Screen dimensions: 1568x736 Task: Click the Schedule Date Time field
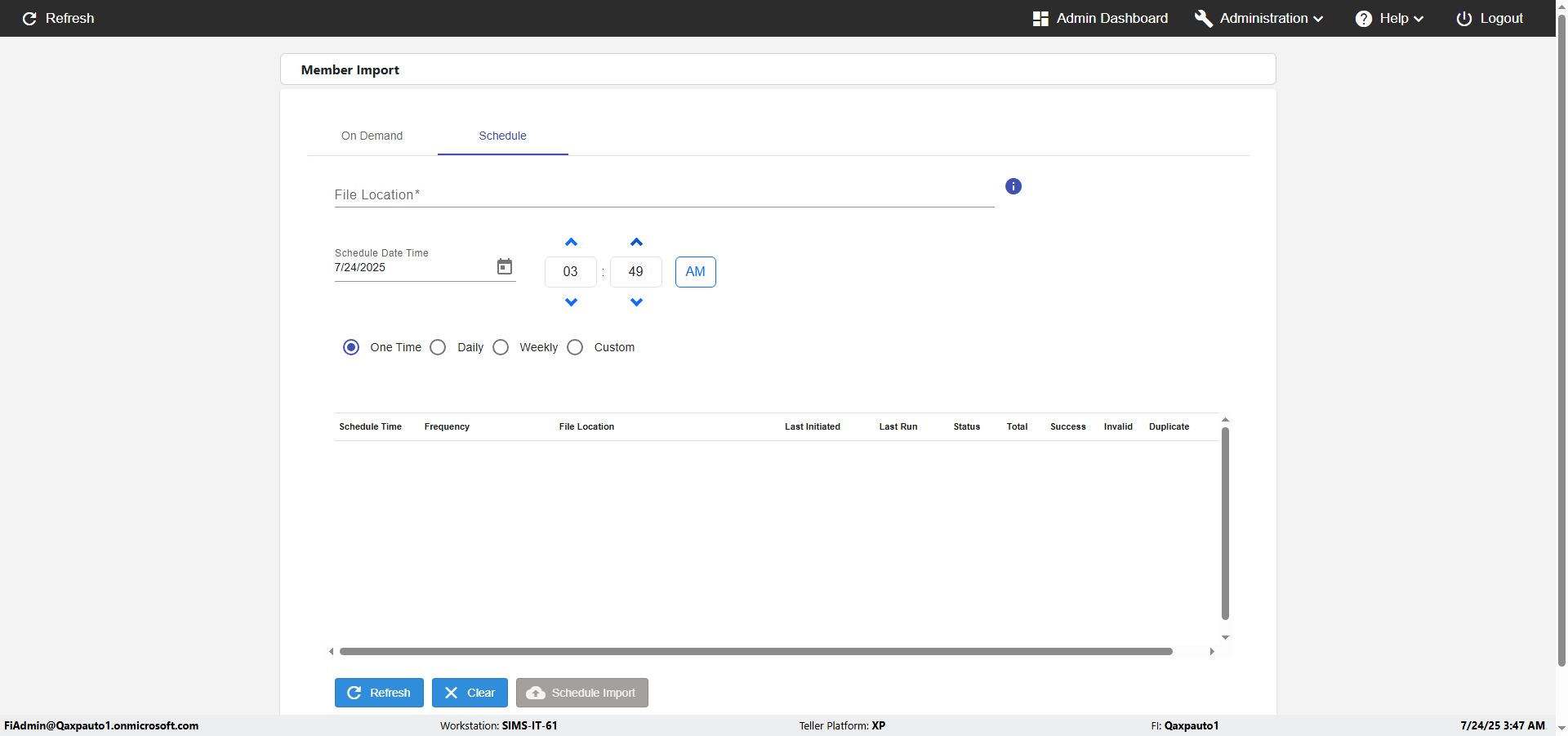[412, 267]
